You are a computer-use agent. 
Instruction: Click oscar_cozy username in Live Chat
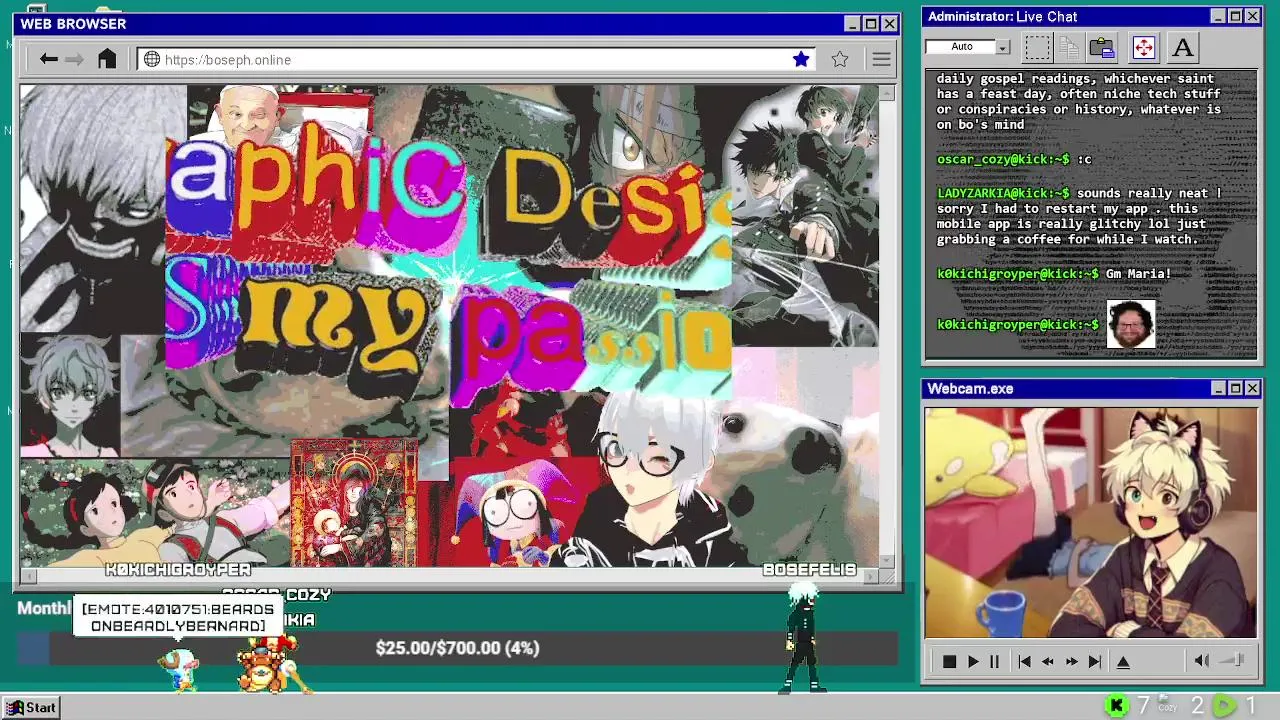pyautogui.click(x=1003, y=159)
